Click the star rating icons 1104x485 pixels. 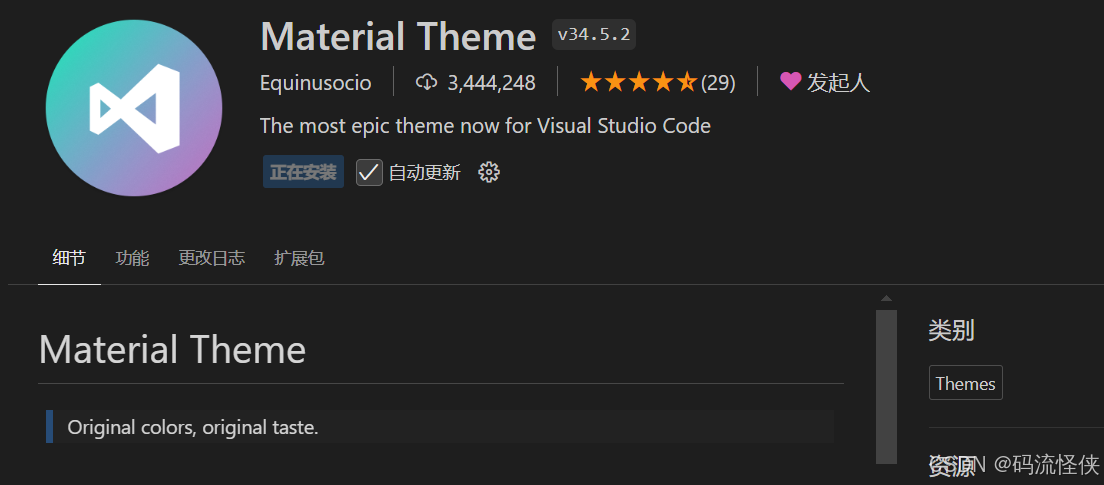(638, 82)
